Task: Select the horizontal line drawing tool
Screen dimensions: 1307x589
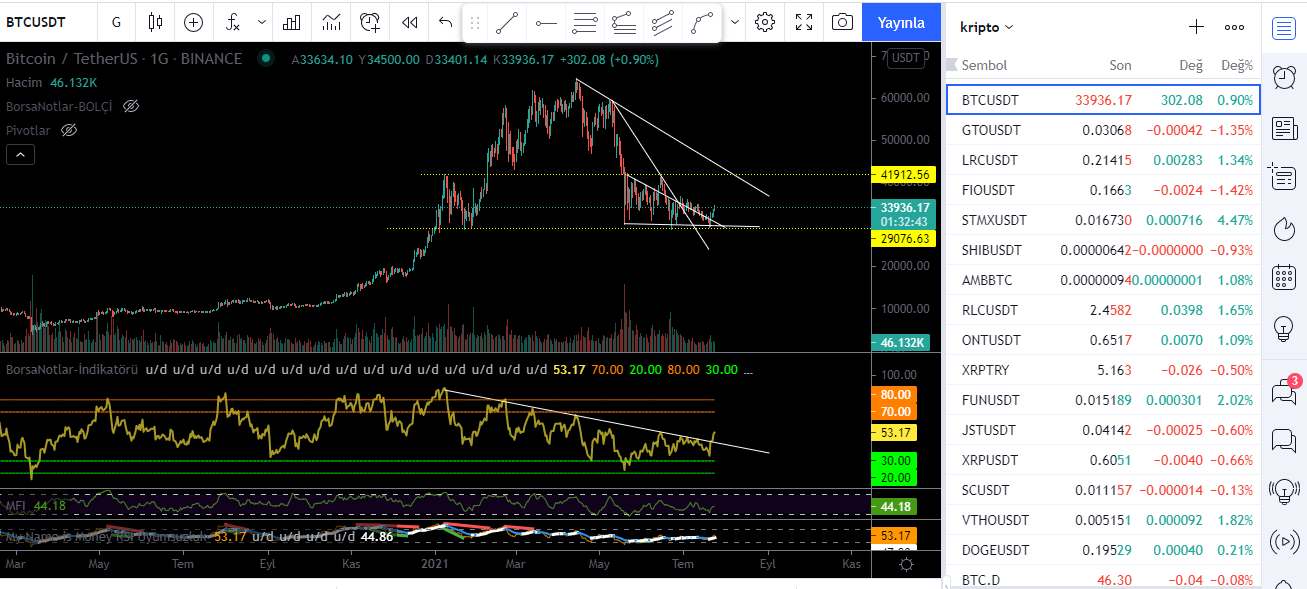Action: (x=546, y=21)
